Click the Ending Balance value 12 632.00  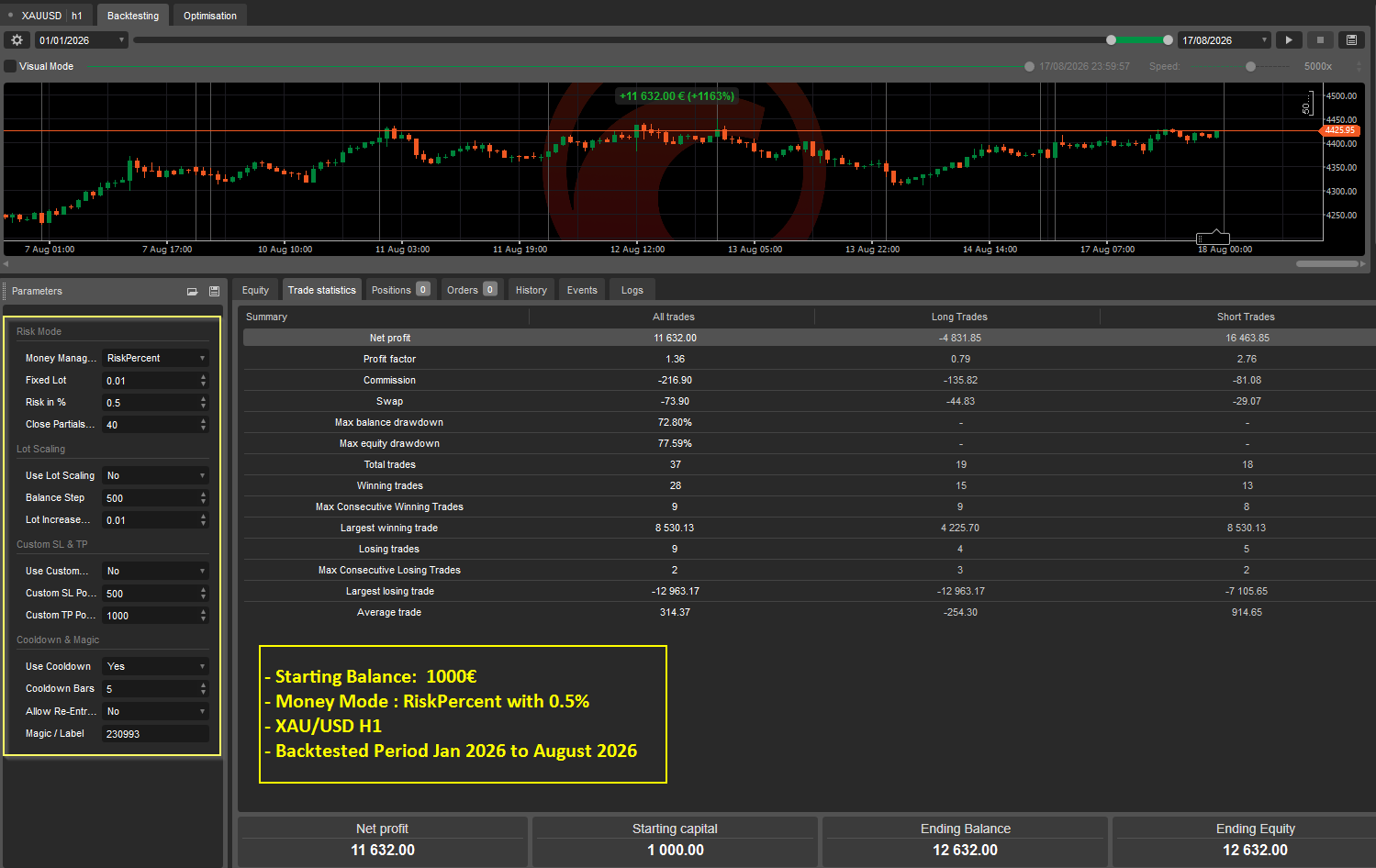965,850
